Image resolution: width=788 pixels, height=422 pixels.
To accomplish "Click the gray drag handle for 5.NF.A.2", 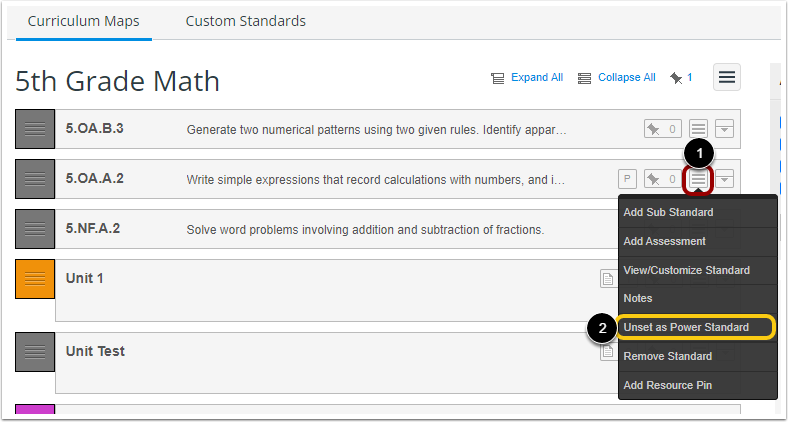I will point(35,229).
